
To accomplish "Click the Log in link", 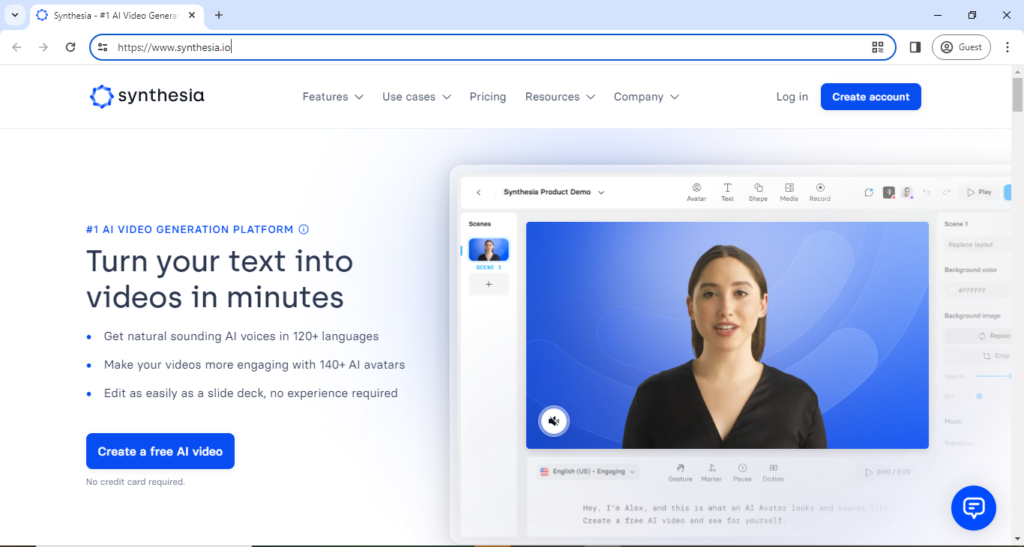I will tap(792, 97).
